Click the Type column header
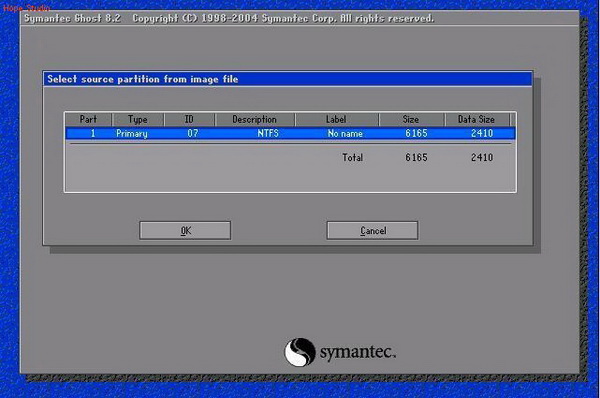This screenshot has width=600, height=398. (138, 119)
